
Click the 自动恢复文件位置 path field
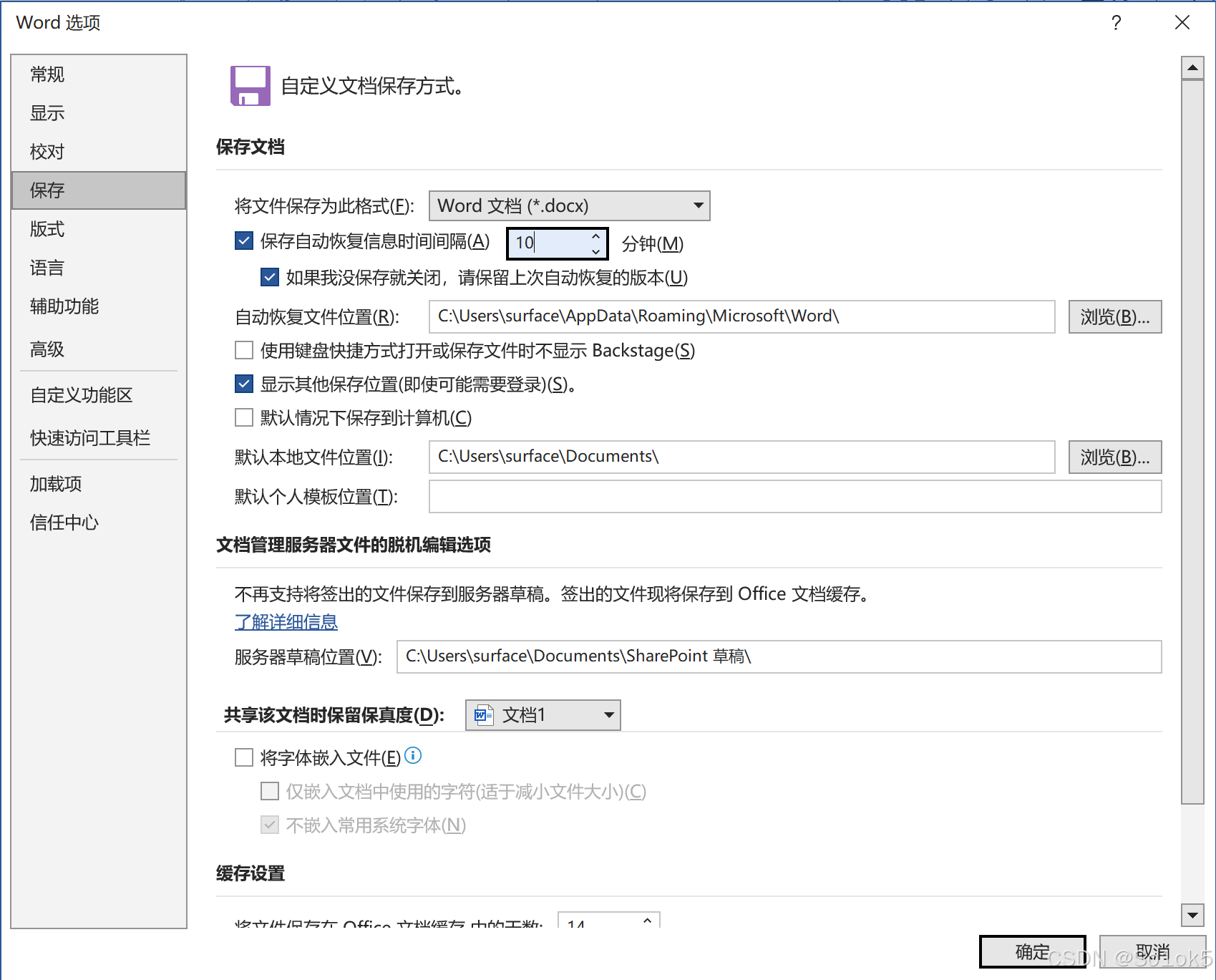(x=741, y=316)
